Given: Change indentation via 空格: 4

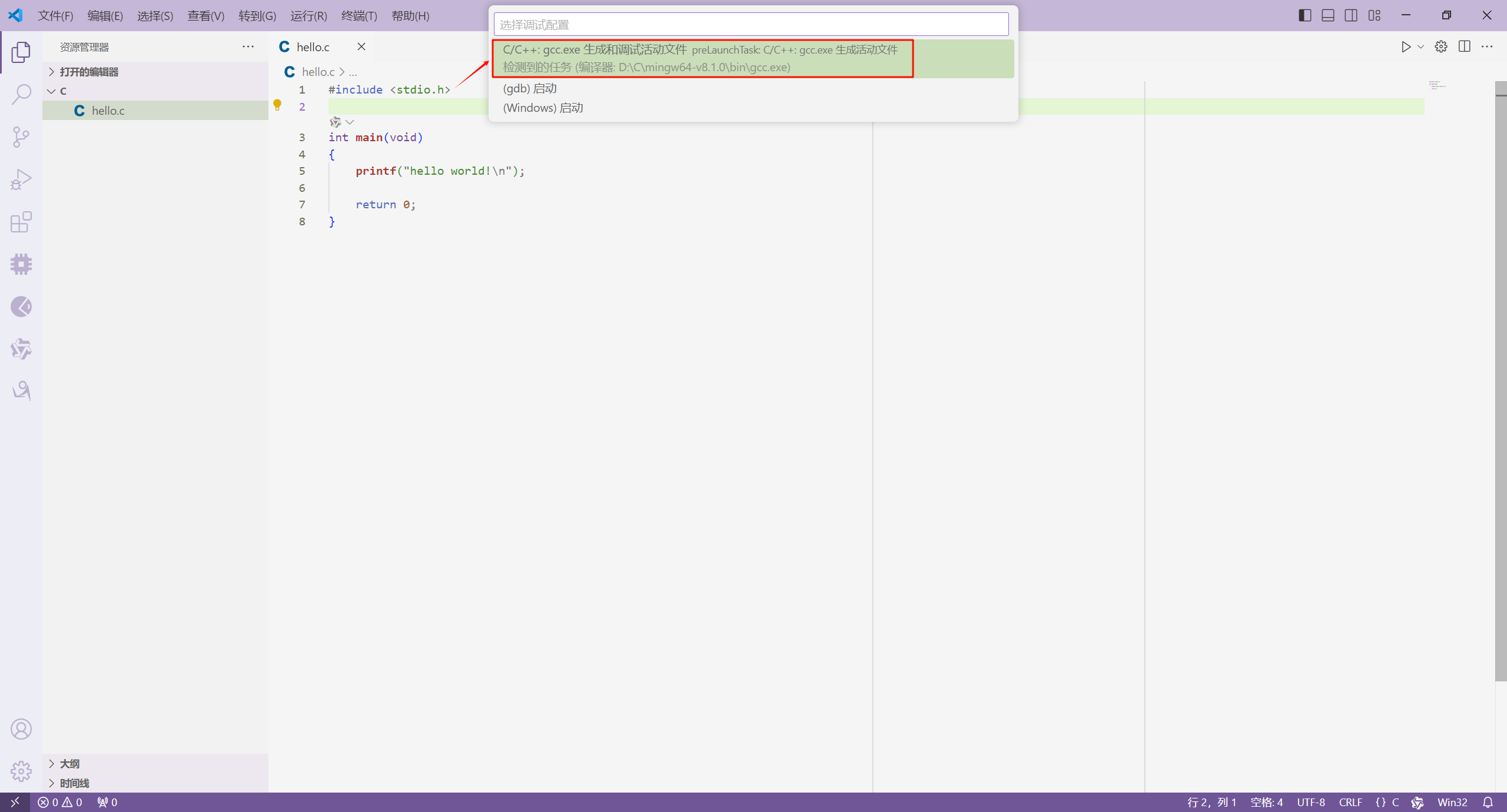Looking at the screenshot, I should point(1266,802).
